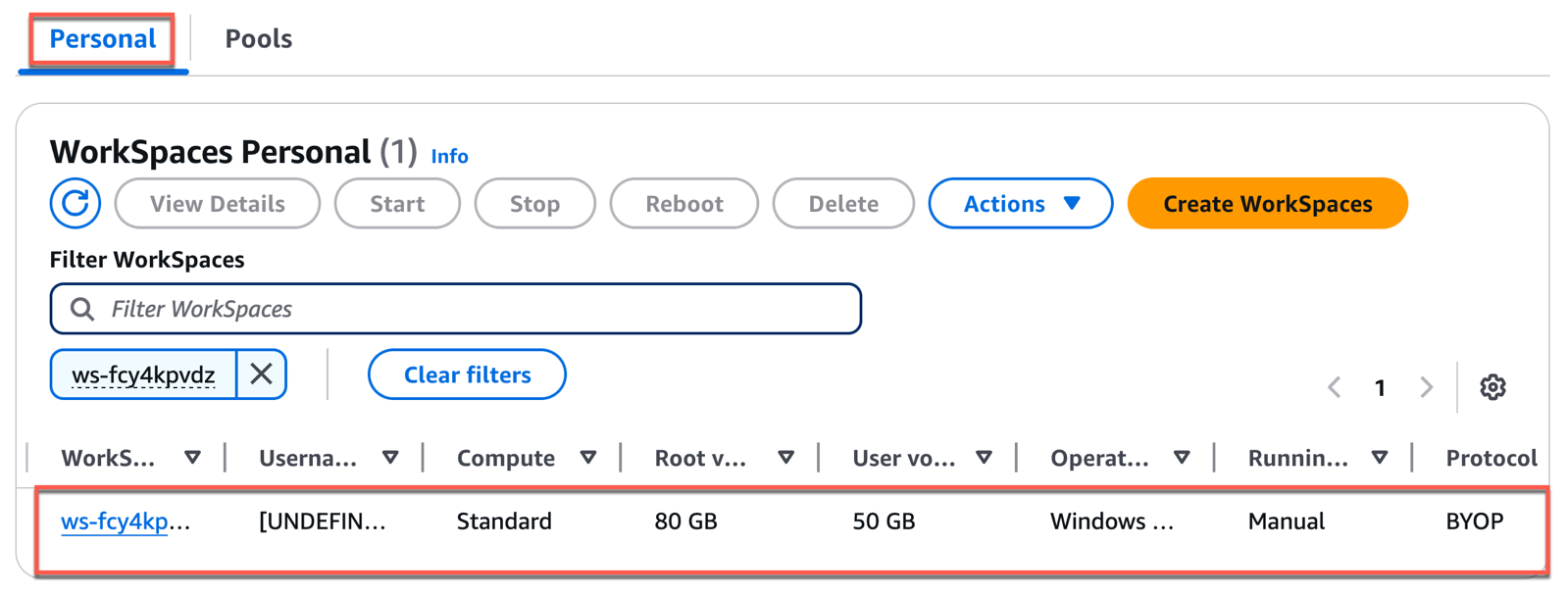Click the Manual running mode cell
1568x598 pixels.
(1286, 522)
